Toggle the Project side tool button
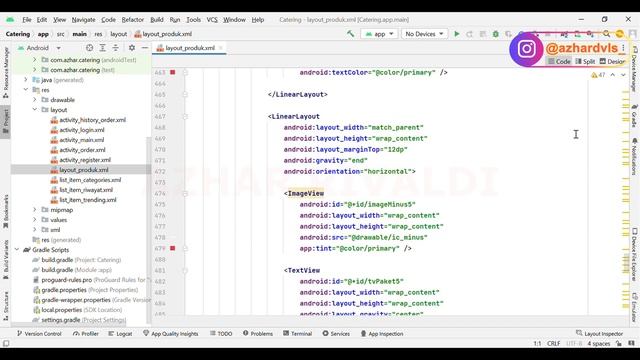Image resolution: width=640 pixels, height=360 pixels. pyautogui.click(x=6, y=121)
